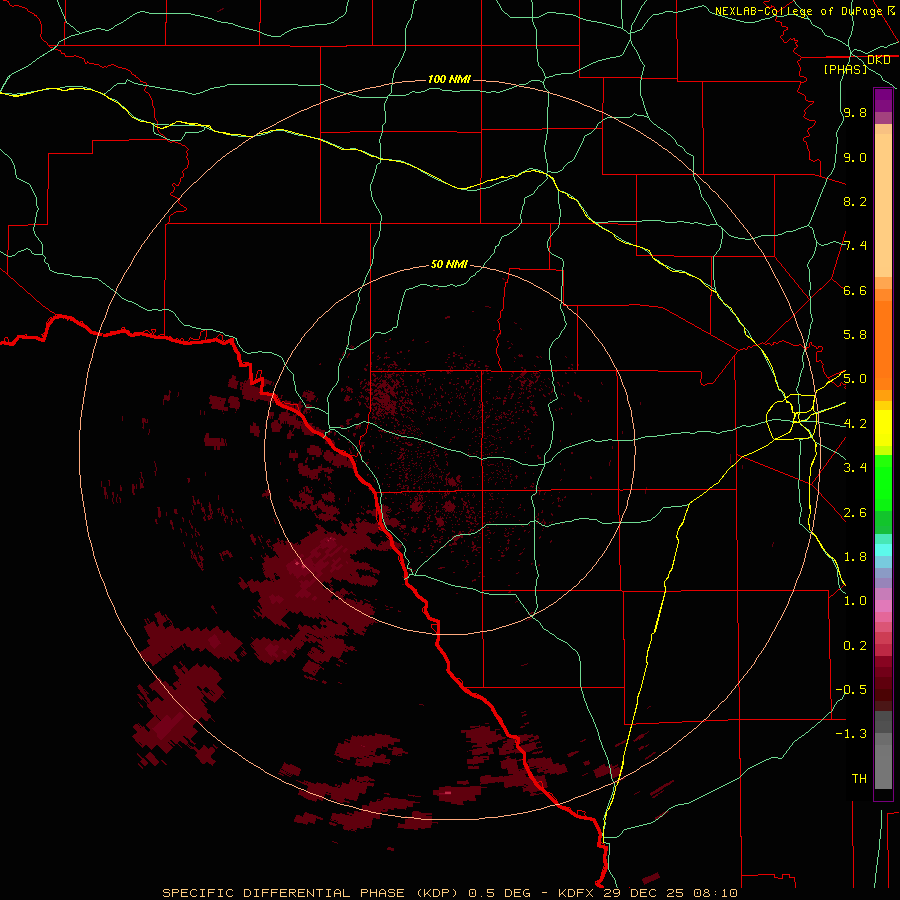The height and width of the screenshot is (900, 900).
Task: Click the yellow segment of the color bar
Action: (883, 428)
